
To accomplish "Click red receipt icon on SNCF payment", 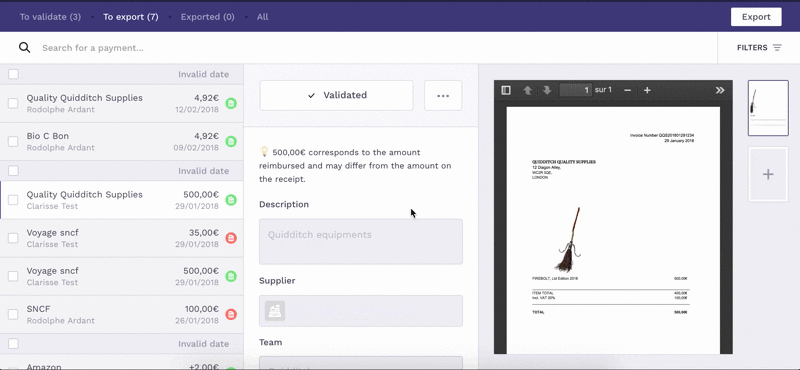I will tap(231, 314).
